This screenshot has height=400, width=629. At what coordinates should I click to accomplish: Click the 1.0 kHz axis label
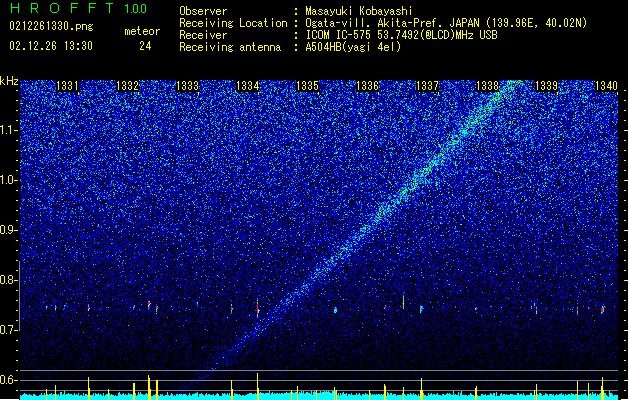pos(9,180)
